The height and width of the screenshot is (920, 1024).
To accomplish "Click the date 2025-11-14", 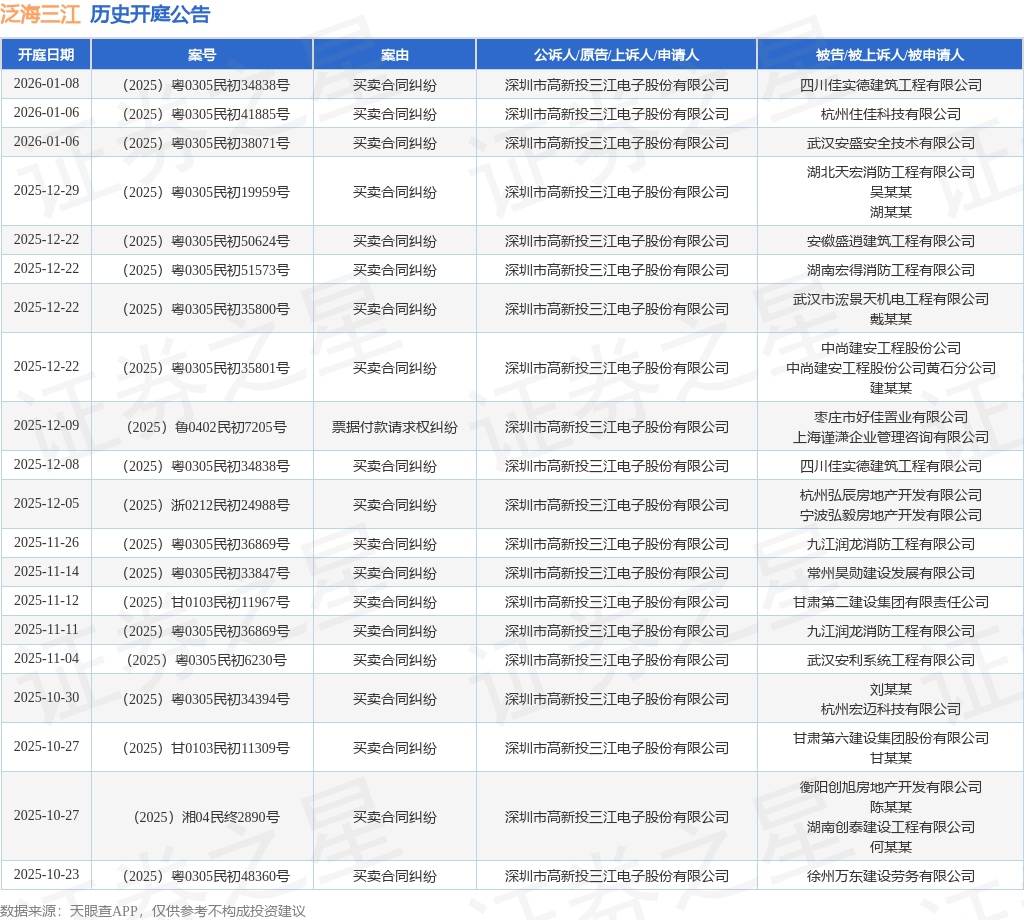I will [46, 571].
